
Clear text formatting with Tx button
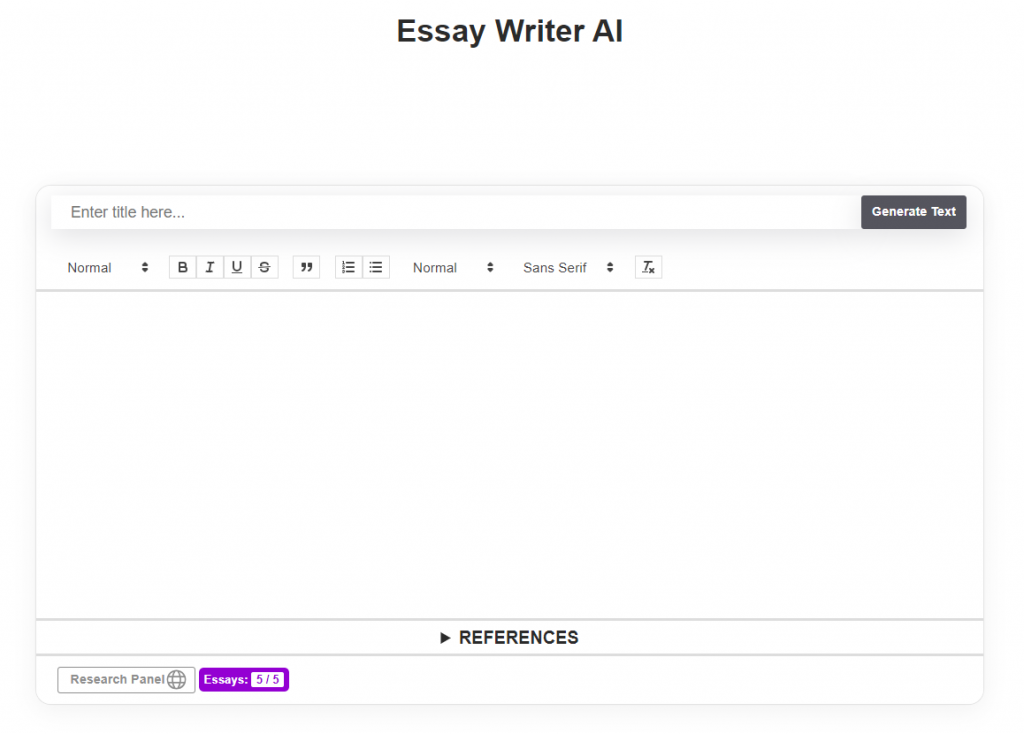647,267
